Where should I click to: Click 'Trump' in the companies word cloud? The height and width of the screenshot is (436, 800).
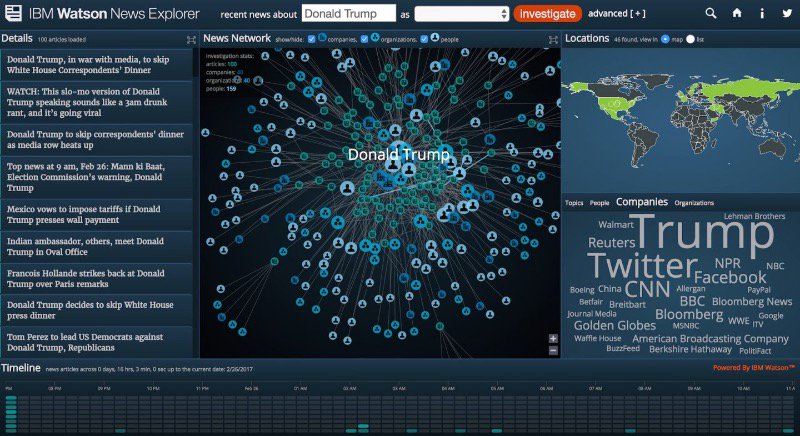[x=704, y=233]
